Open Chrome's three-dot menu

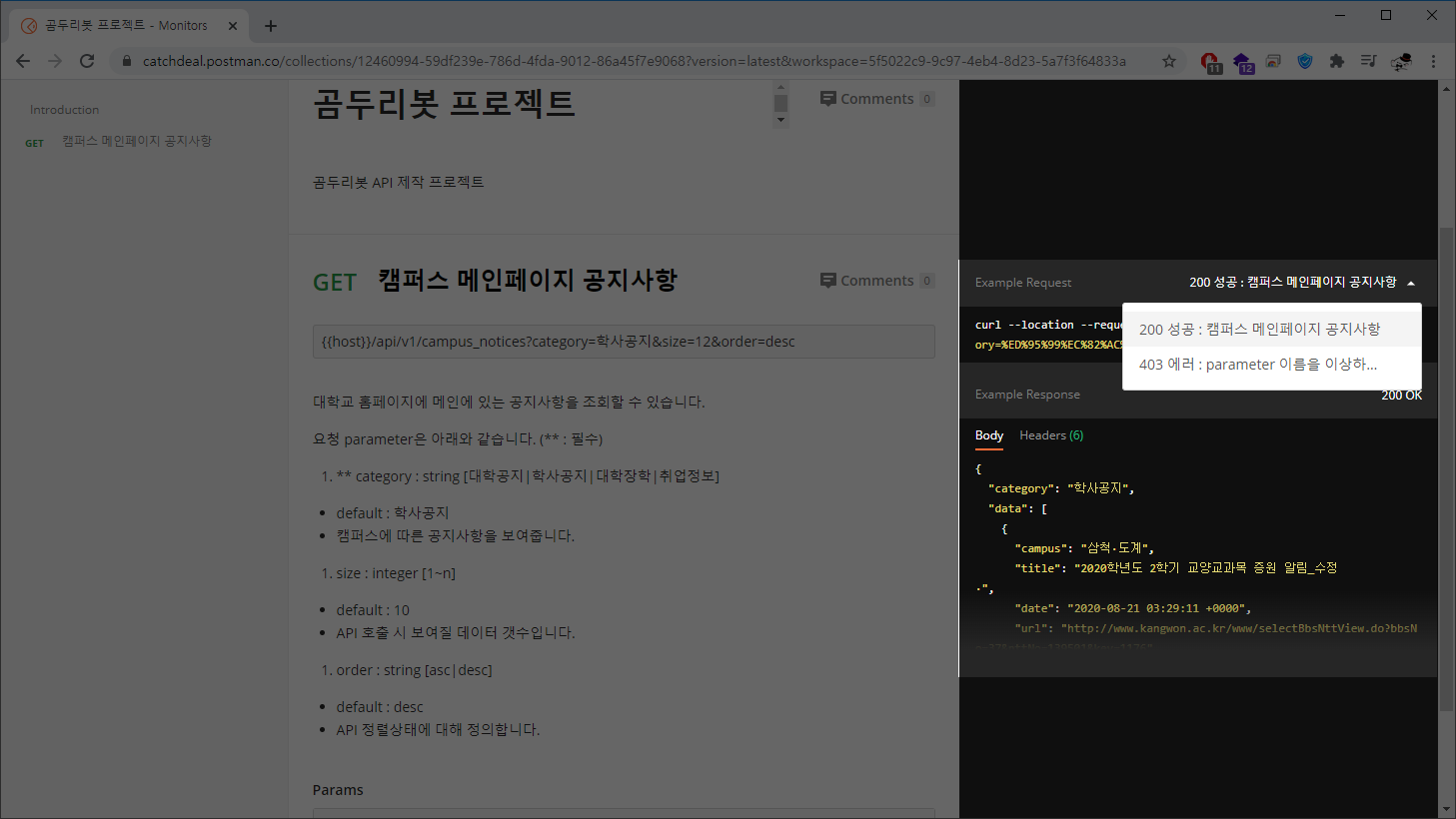click(1433, 61)
